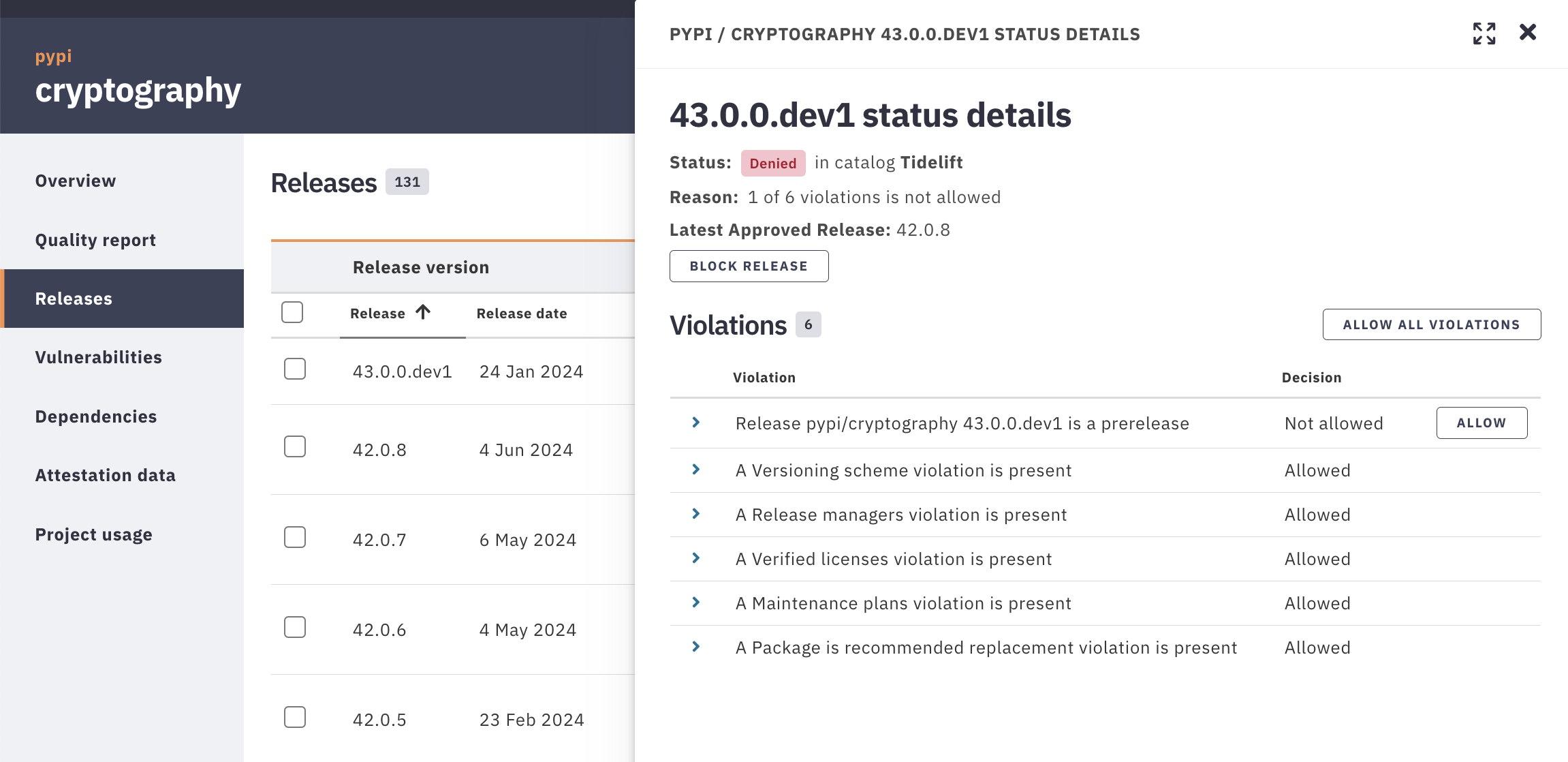The height and width of the screenshot is (762, 1568).
Task: Click the 24 Jan 2024 date
Action: click(531, 371)
